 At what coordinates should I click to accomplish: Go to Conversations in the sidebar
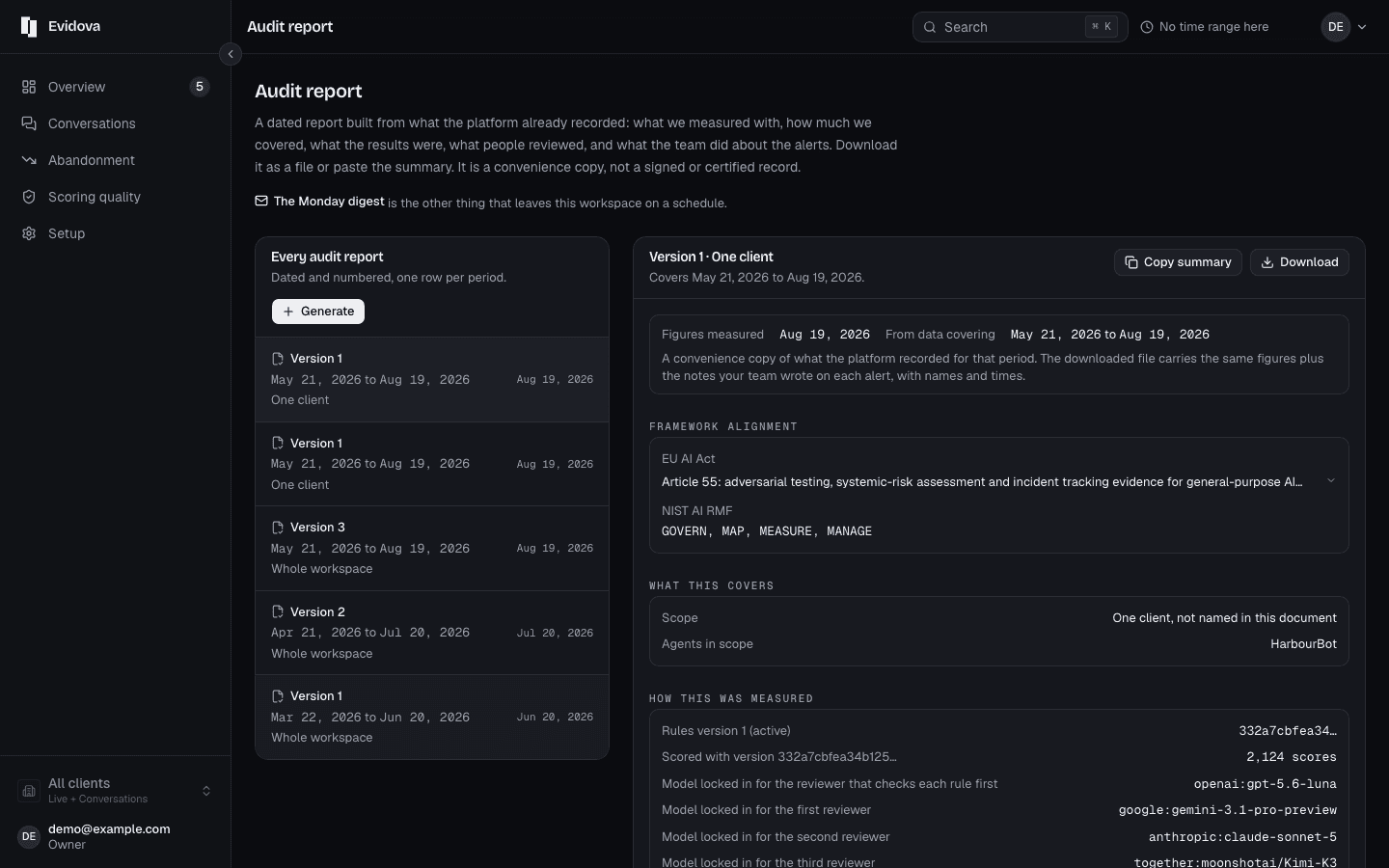coord(116,123)
